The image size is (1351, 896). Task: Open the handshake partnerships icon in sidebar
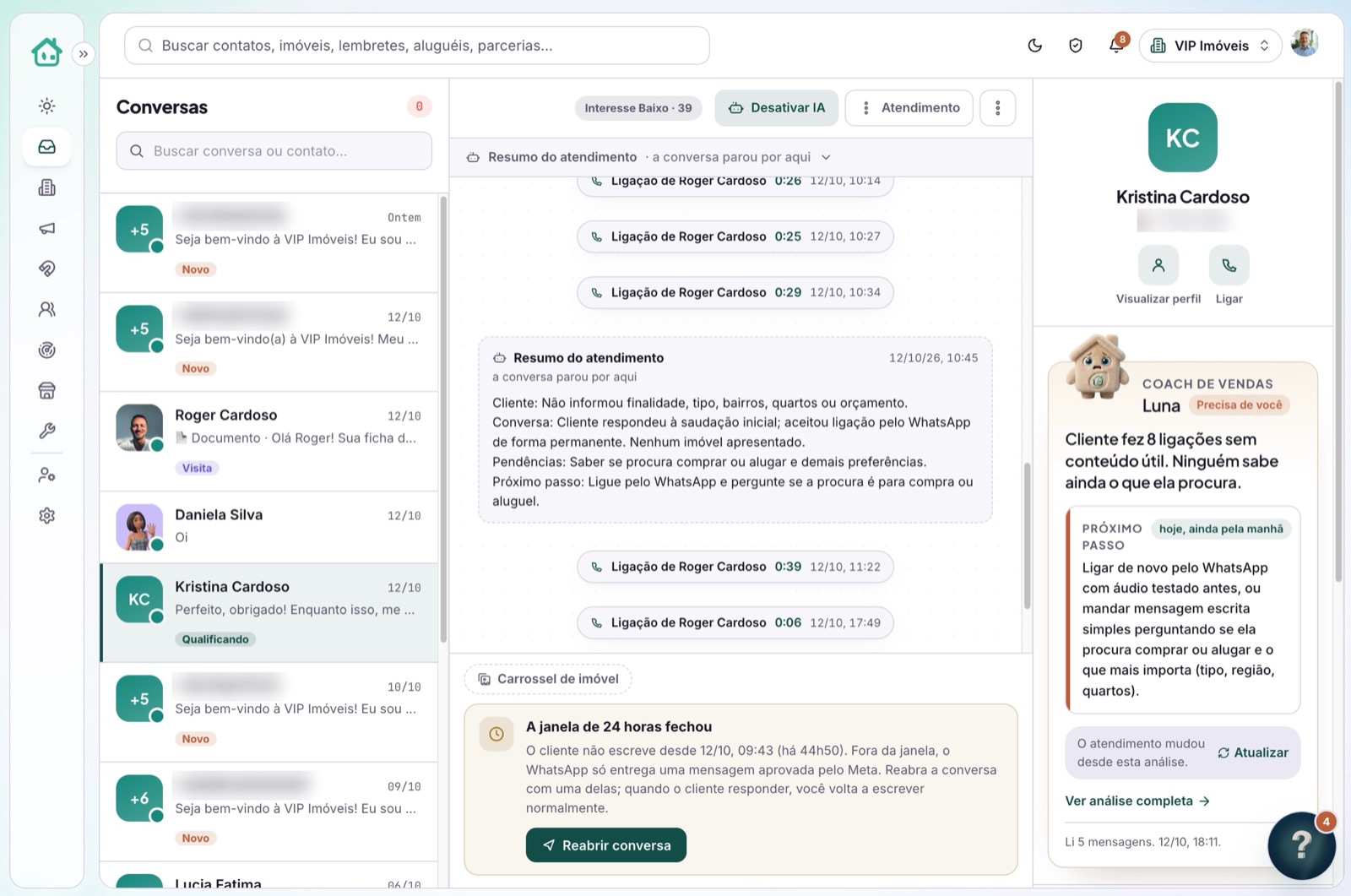[47, 269]
